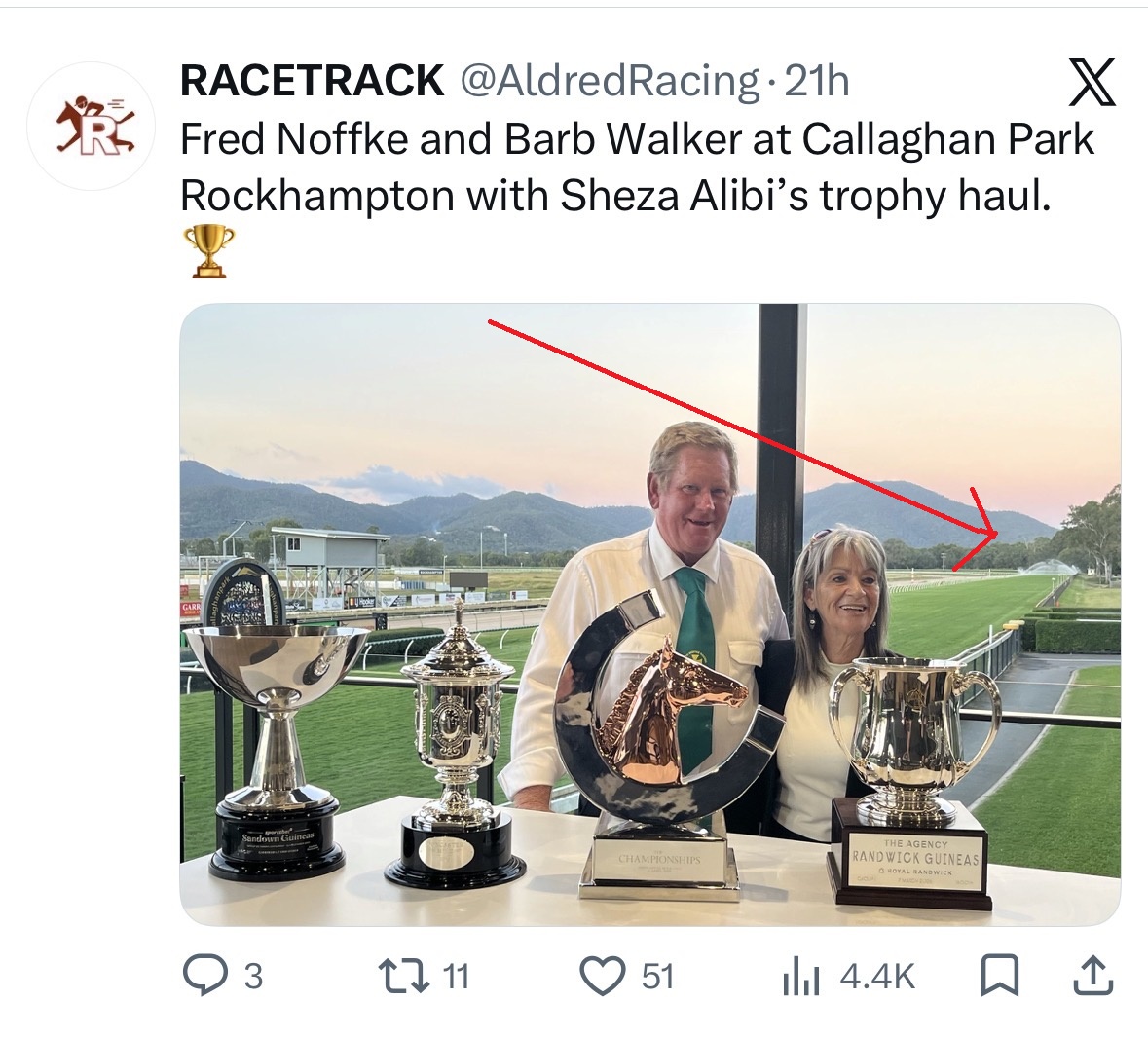Click the X logo
The image size is (1148, 1039).
[1092, 83]
